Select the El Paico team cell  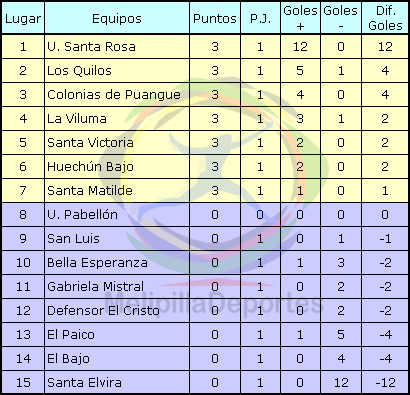pyautogui.click(x=71, y=335)
